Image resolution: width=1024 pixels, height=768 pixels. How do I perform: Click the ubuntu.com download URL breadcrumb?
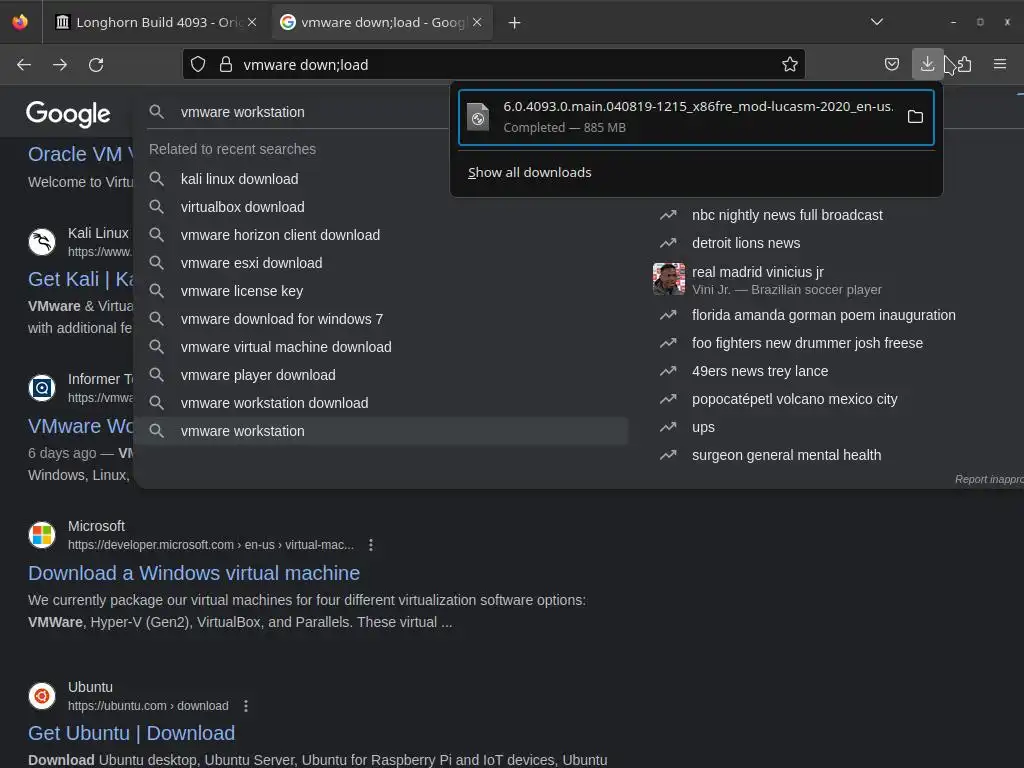coord(148,706)
